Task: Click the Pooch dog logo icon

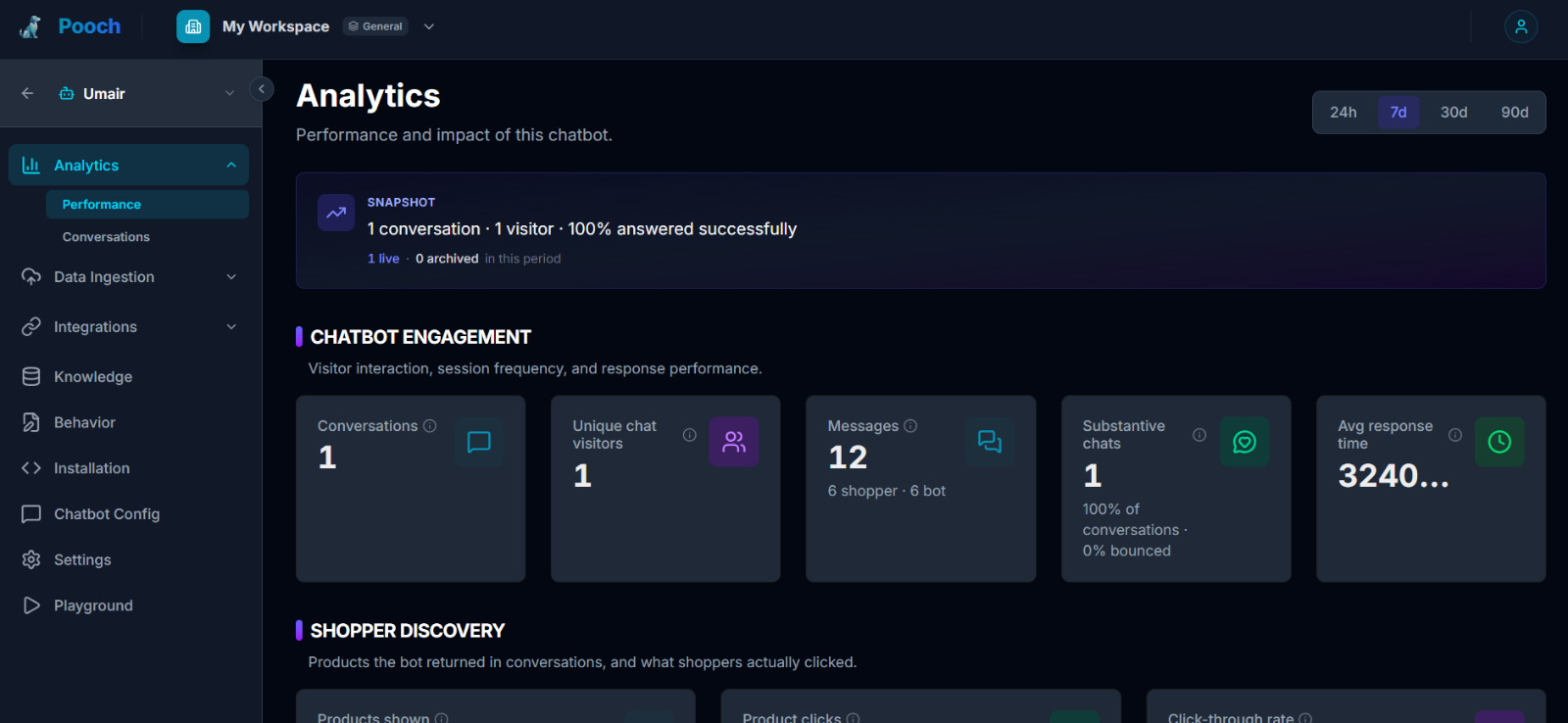Action: click(x=30, y=26)
